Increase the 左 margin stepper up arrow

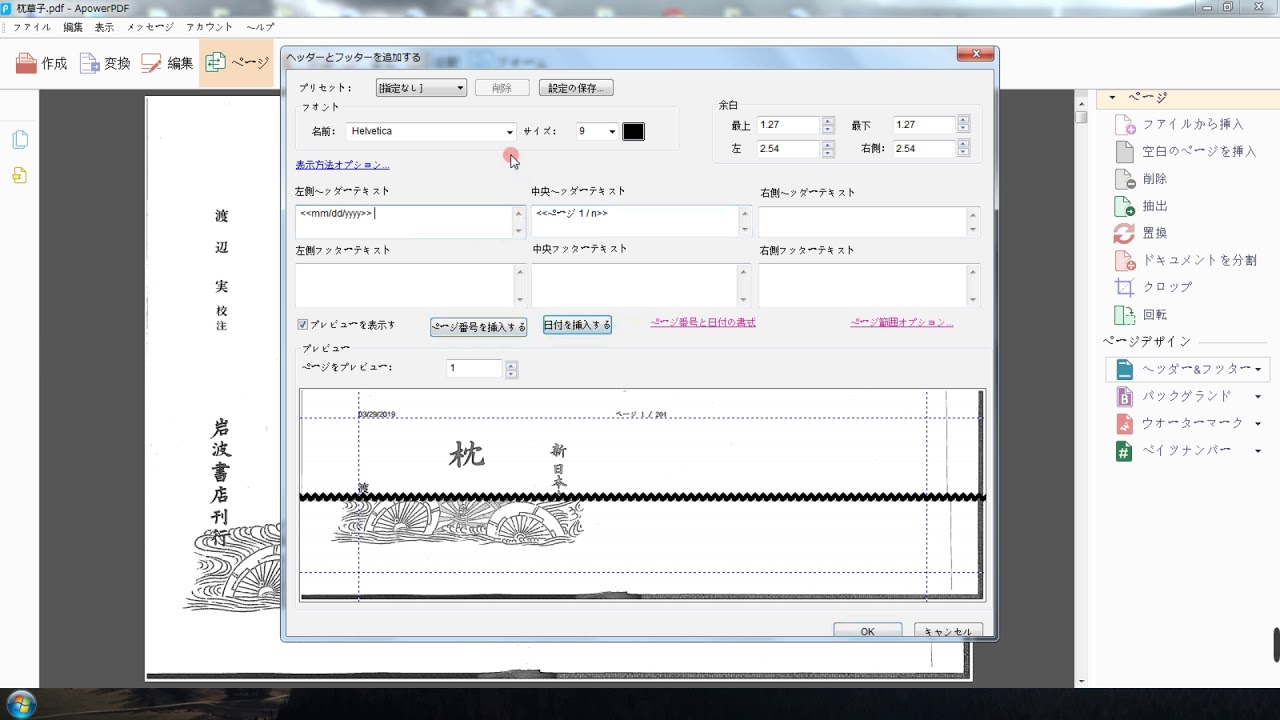tap(828, 144)
